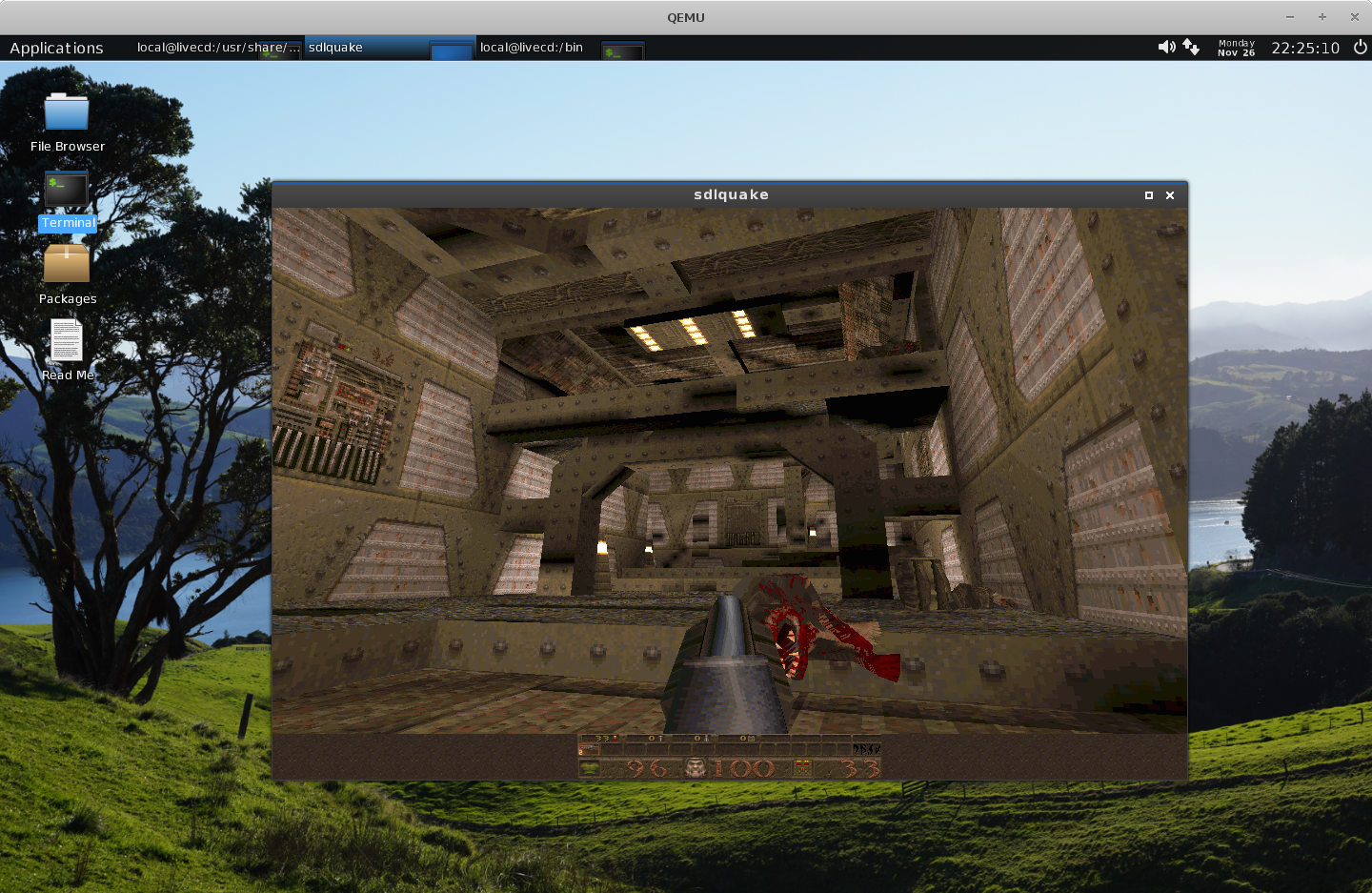Open the network connection arrows icon

(1191, 47)
